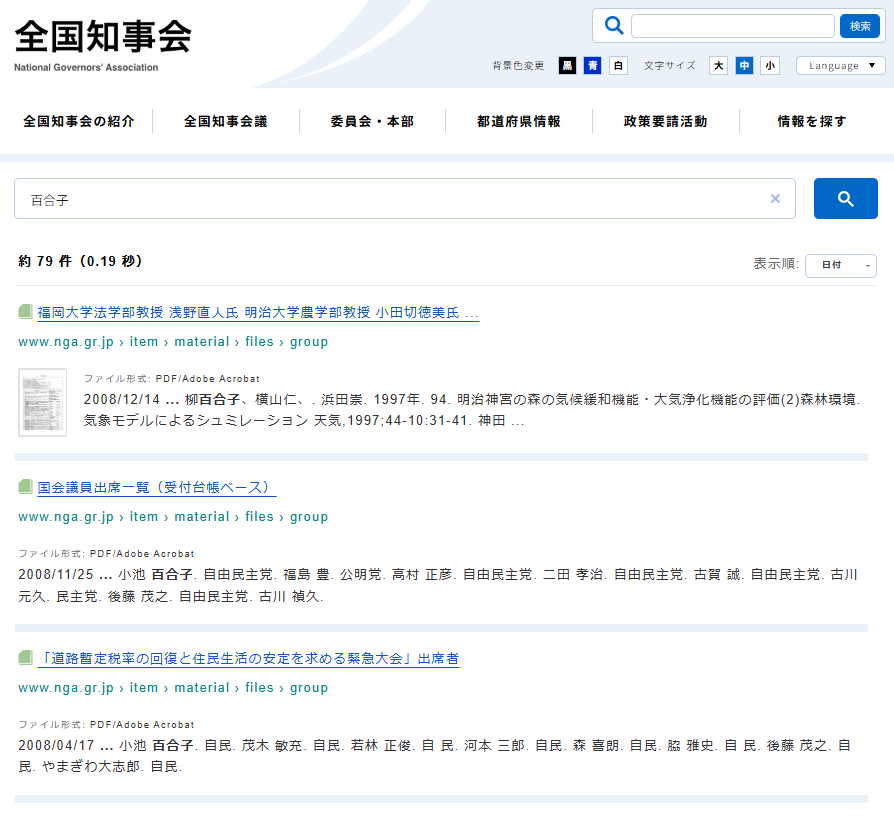
Task: Click document icon beside 国会議員出席一覧 result
Action: [x=26, y=487]
